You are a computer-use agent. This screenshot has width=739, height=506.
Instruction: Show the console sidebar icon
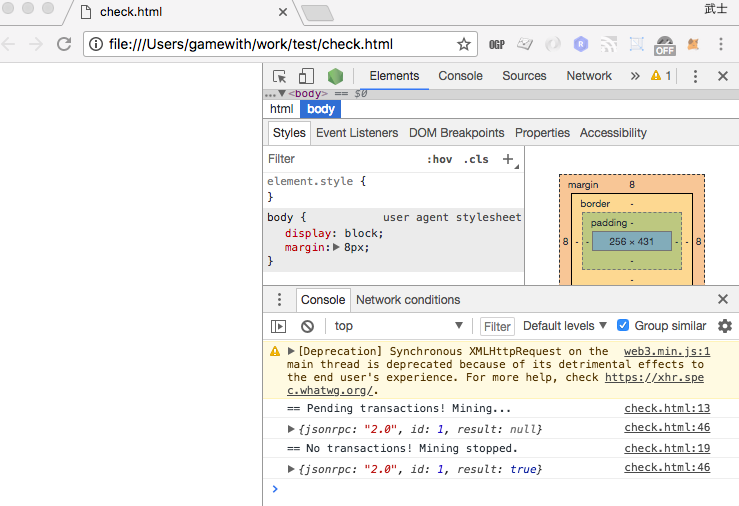(279, 326)
